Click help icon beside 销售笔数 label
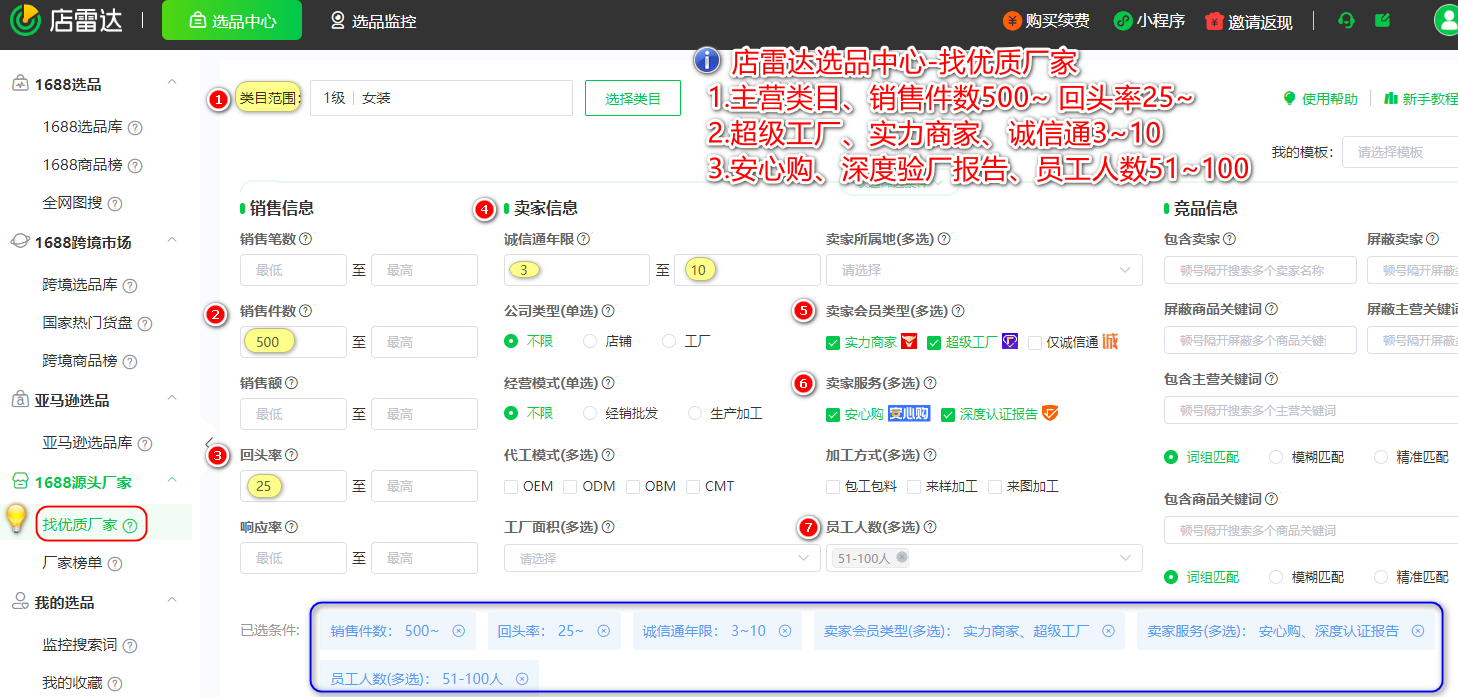This screenshot has height=697, width=1458. tap(306, 239)
